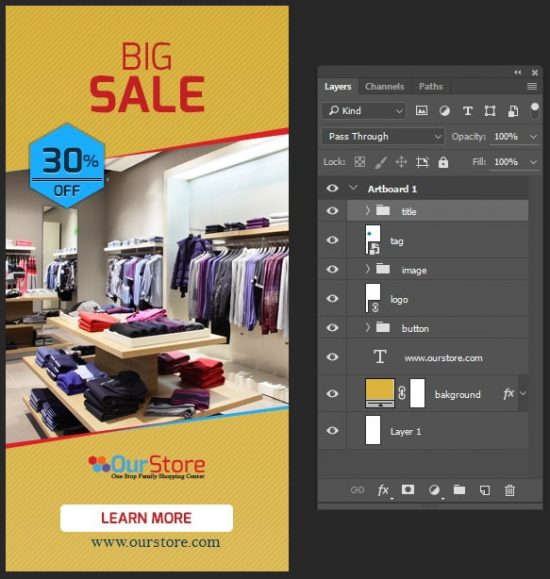Click the LEARN MORE button on banner

pyautogui.click(x=147, y=518)
